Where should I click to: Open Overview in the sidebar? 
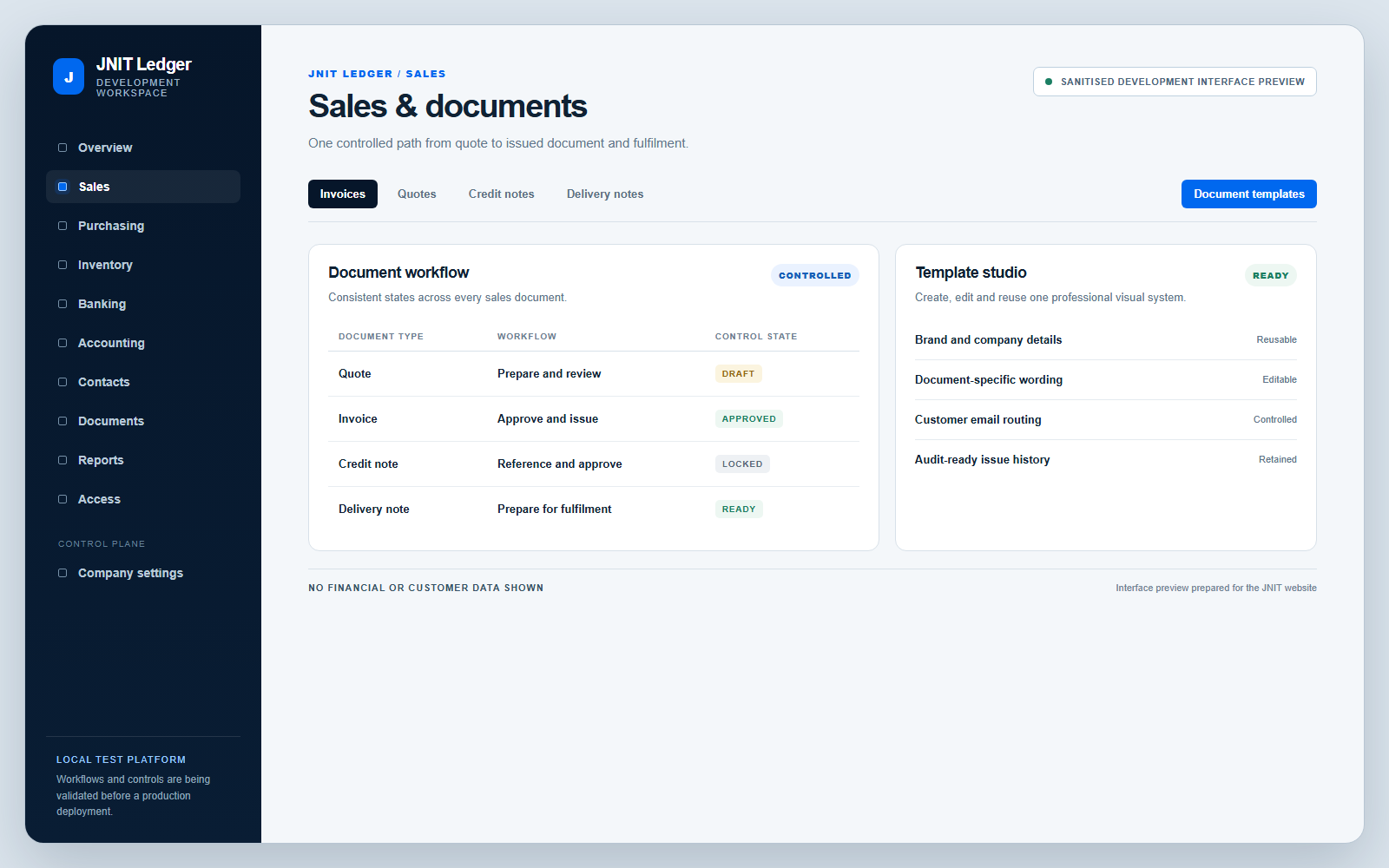coord(143,148)
